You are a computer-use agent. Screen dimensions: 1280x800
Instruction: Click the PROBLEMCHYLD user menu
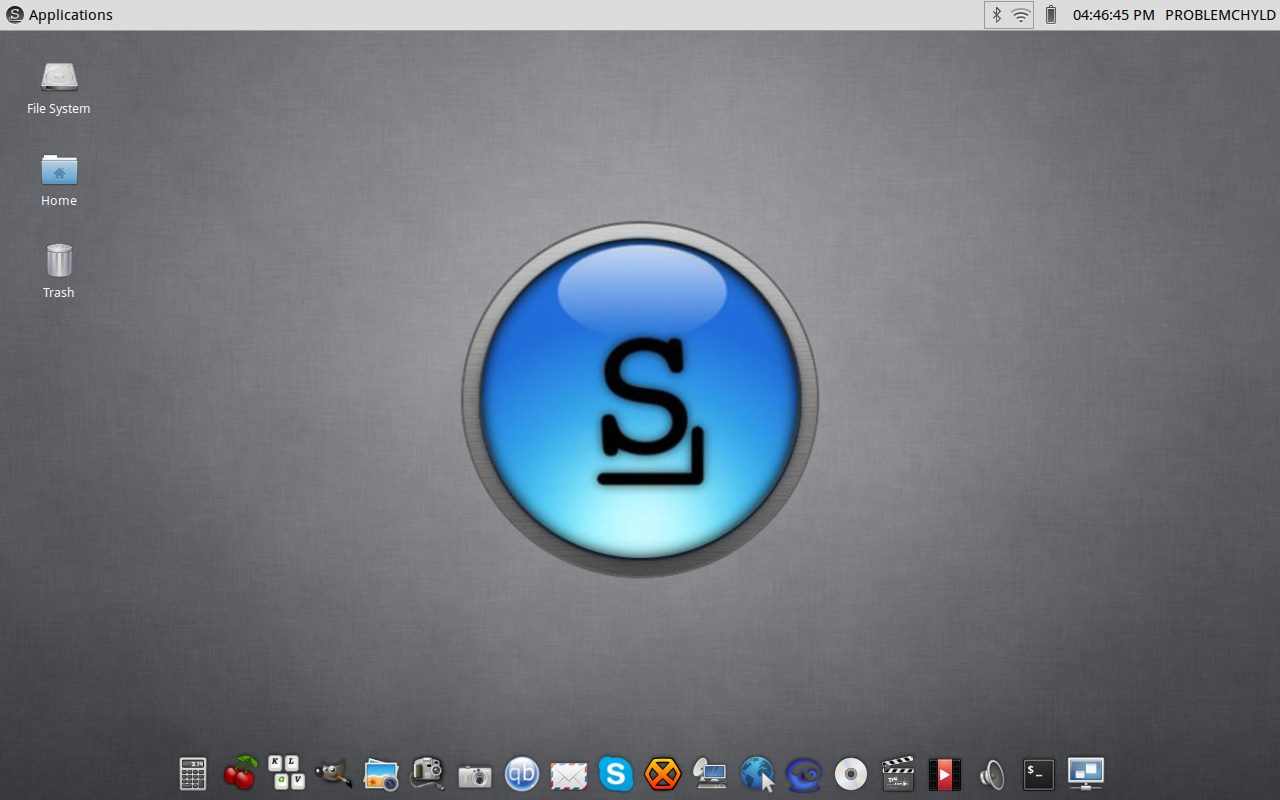[x=1220, y=15]
